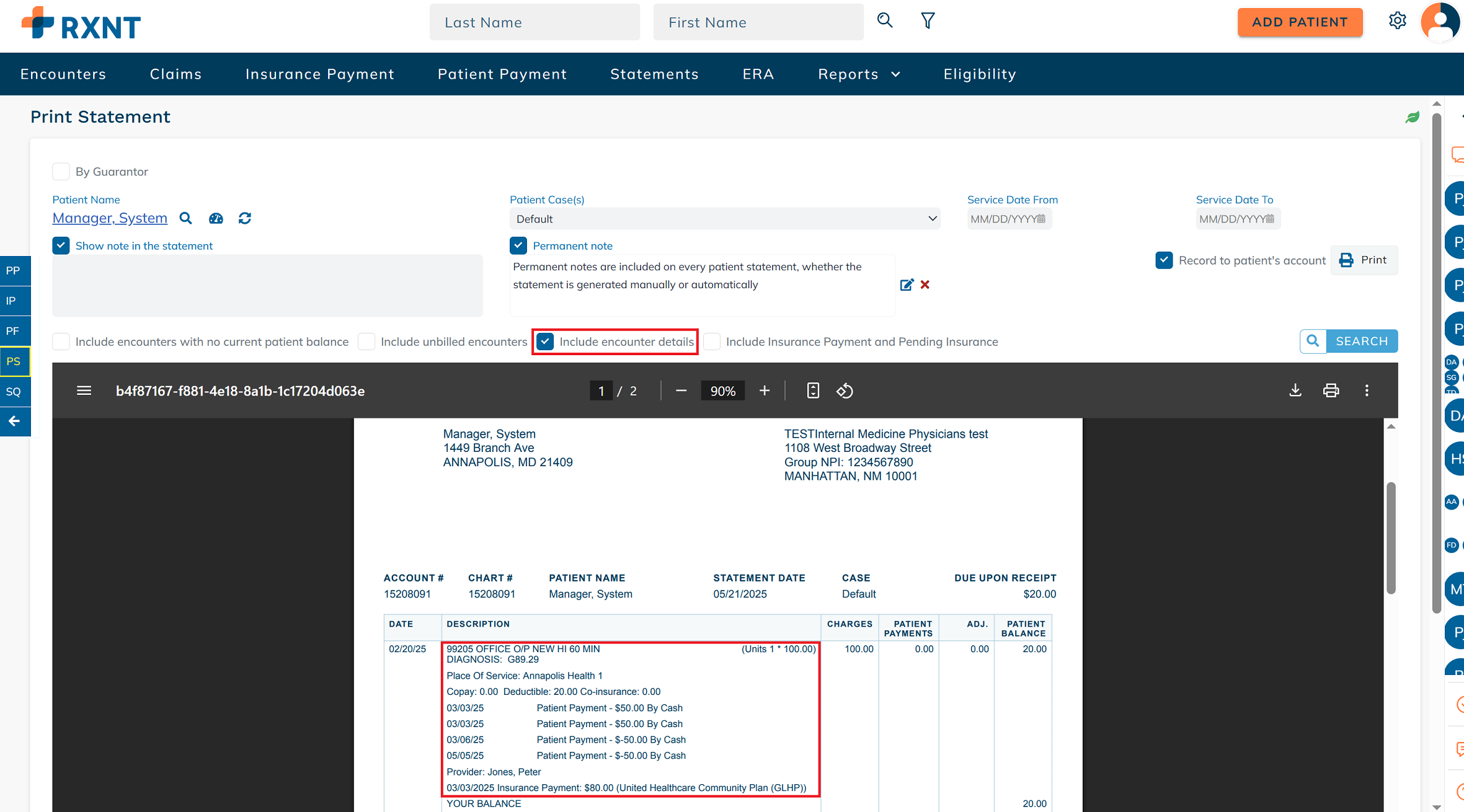Edit the permanent note with pencil icon
Viewport: 1464px width, 812px height.
coord(907,285)
